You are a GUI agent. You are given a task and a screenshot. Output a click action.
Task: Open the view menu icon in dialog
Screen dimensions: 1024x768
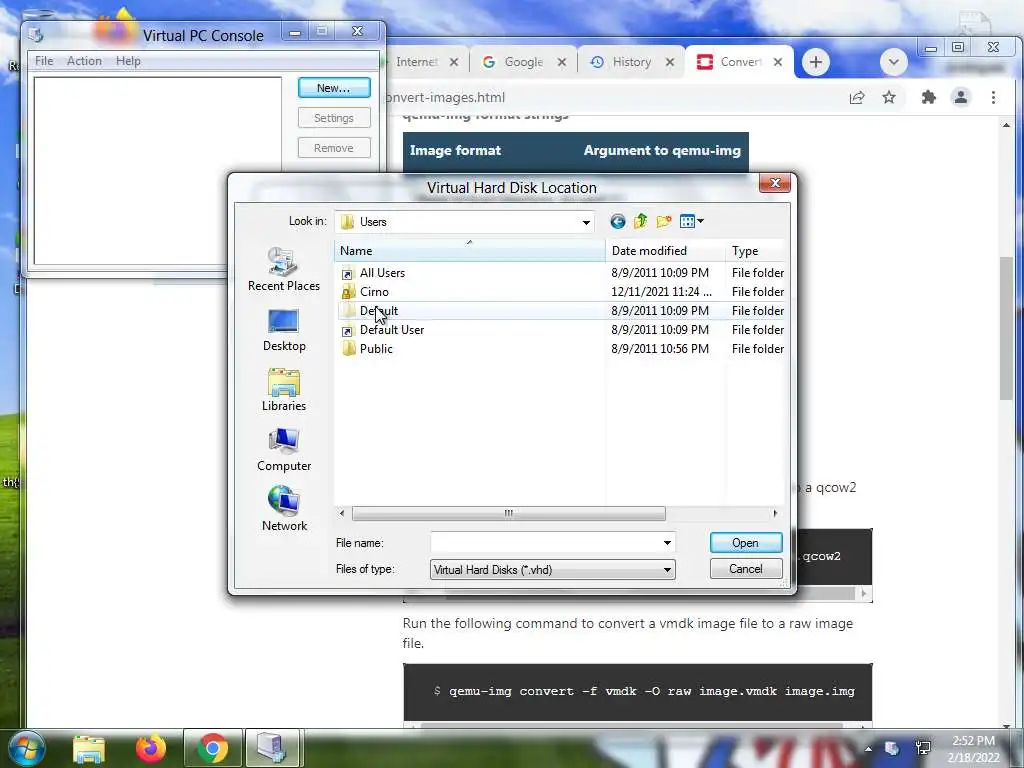(692, 221)
